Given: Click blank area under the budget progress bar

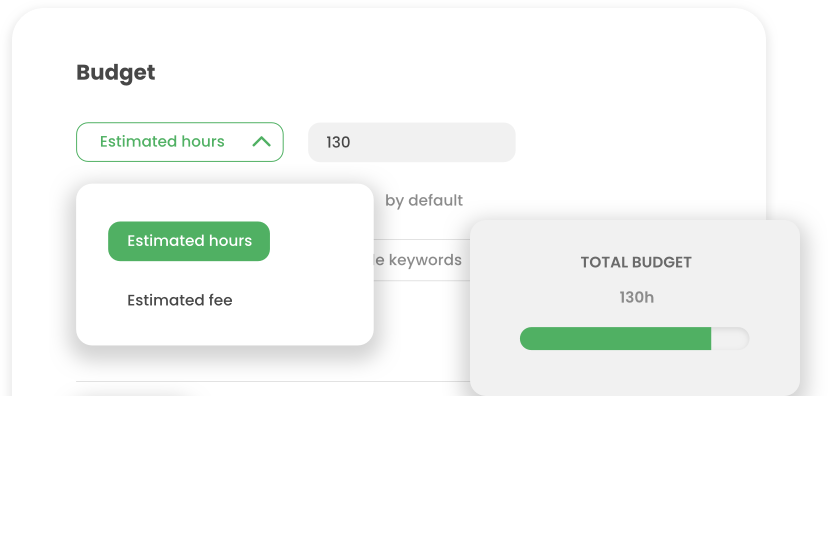Looking at the screenshot, I should (634, 372).
